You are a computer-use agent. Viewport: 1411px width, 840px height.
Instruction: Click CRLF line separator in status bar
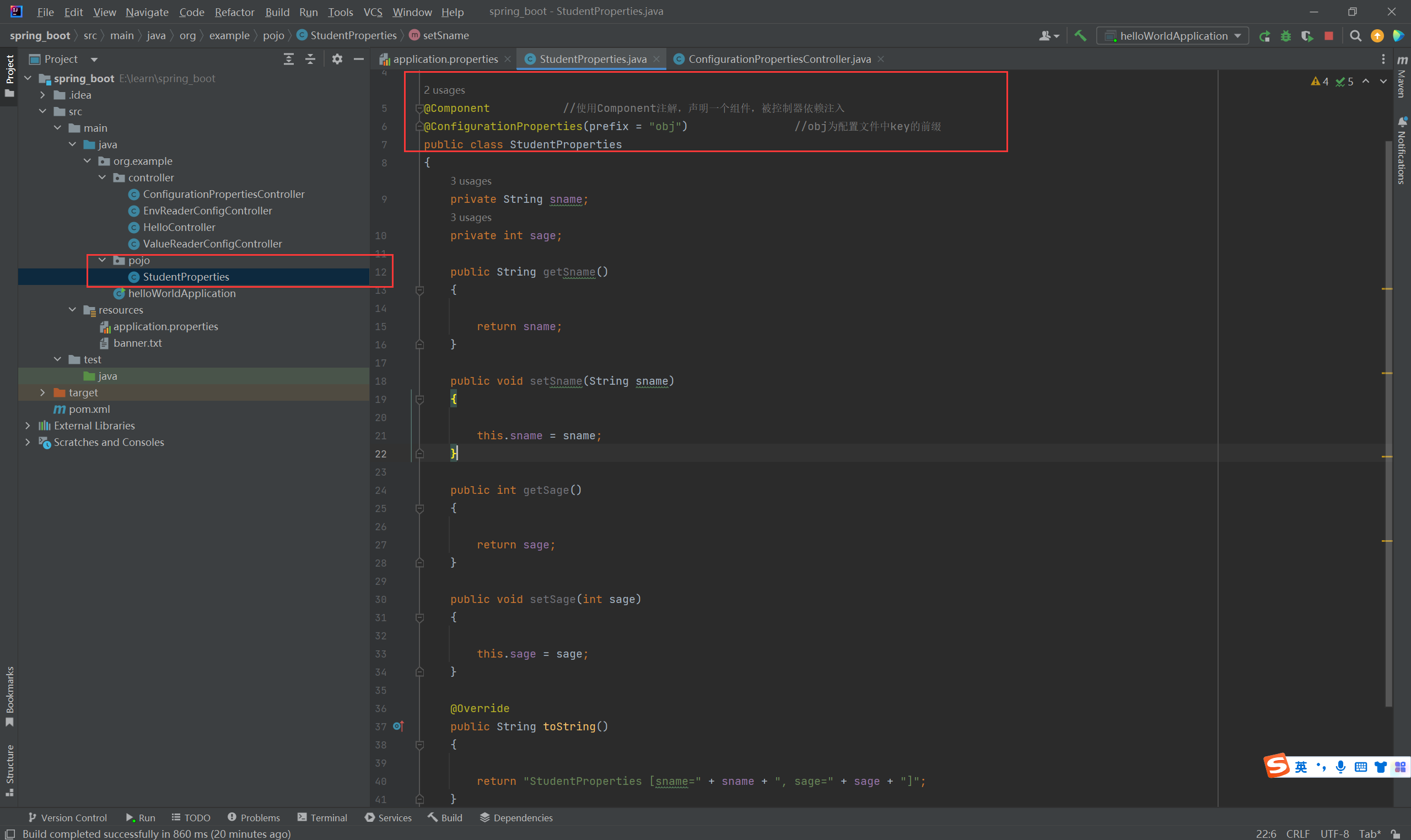(1297, 833)
